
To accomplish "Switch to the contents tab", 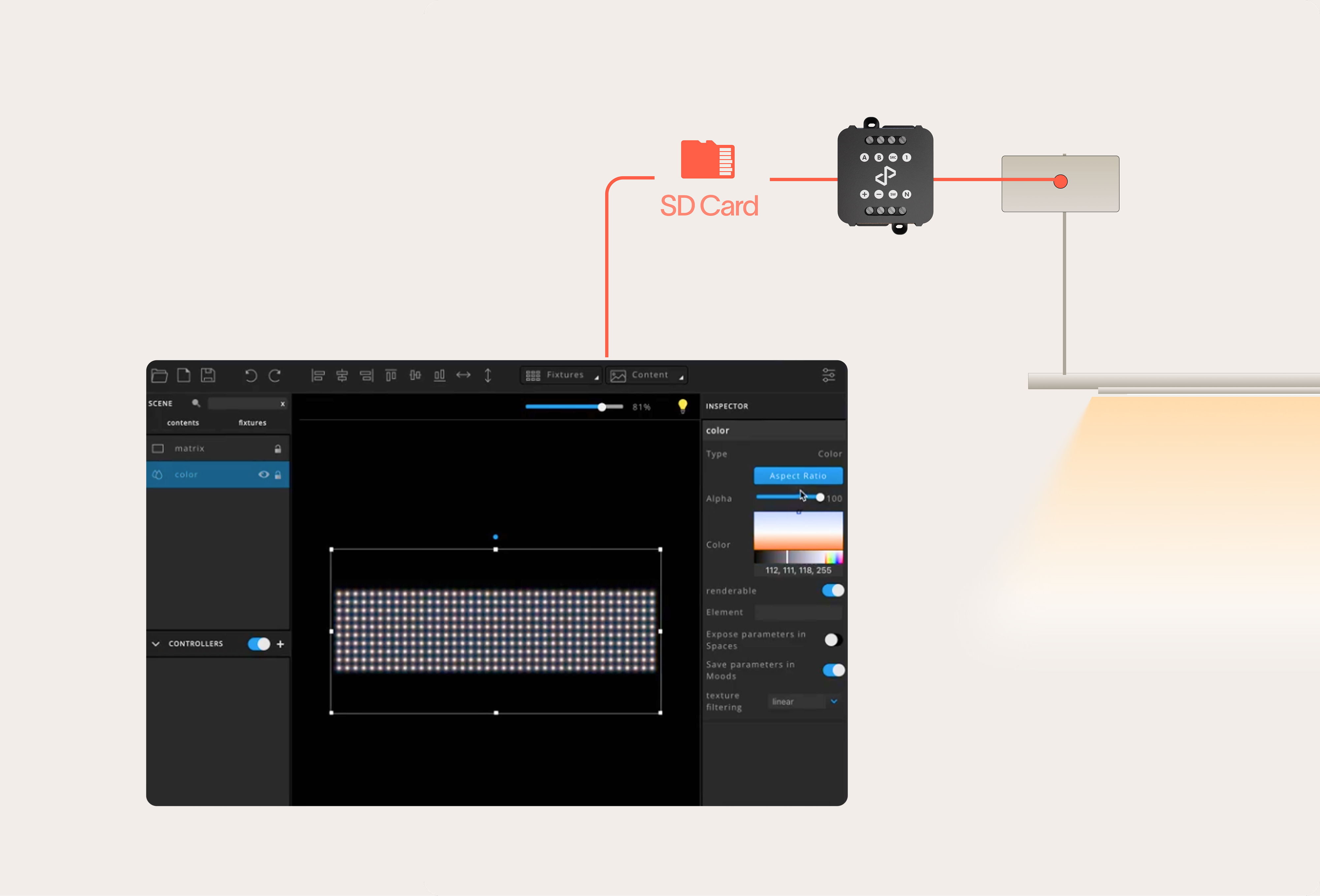I will pyautogui.click(x=183, y=423).
